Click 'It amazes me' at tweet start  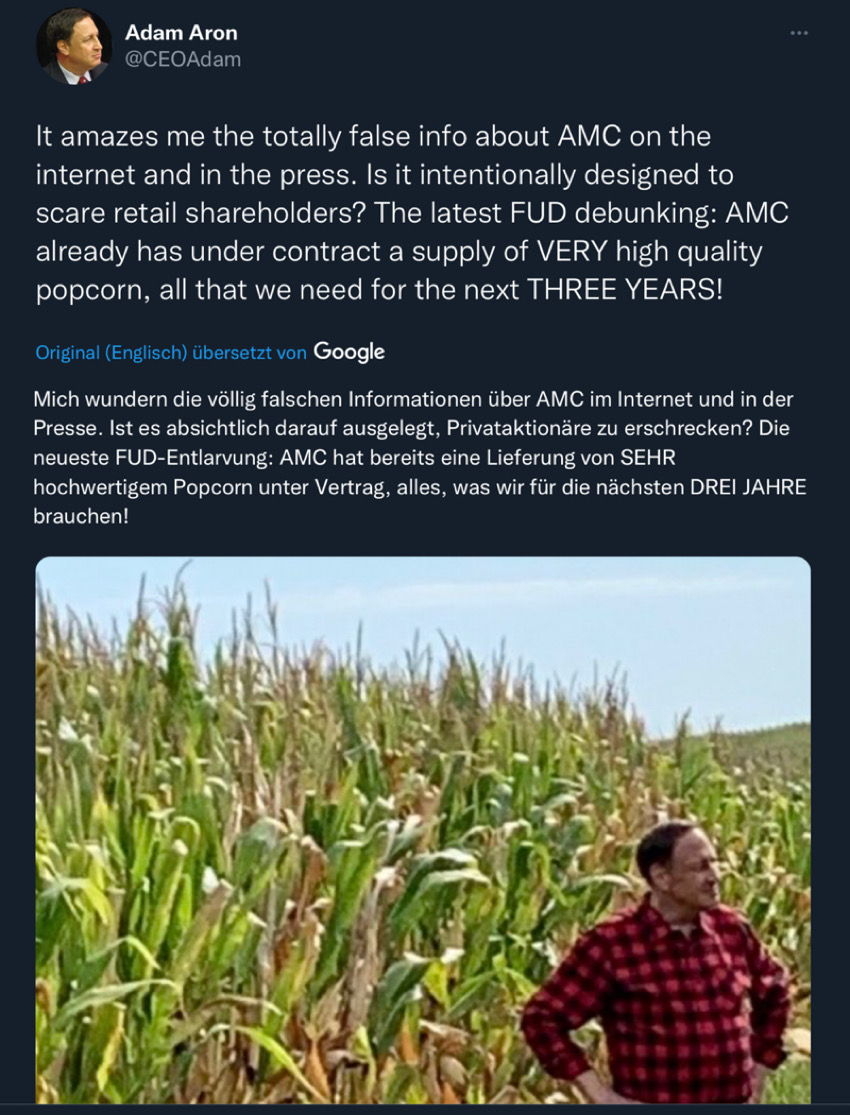coord(107,137)
